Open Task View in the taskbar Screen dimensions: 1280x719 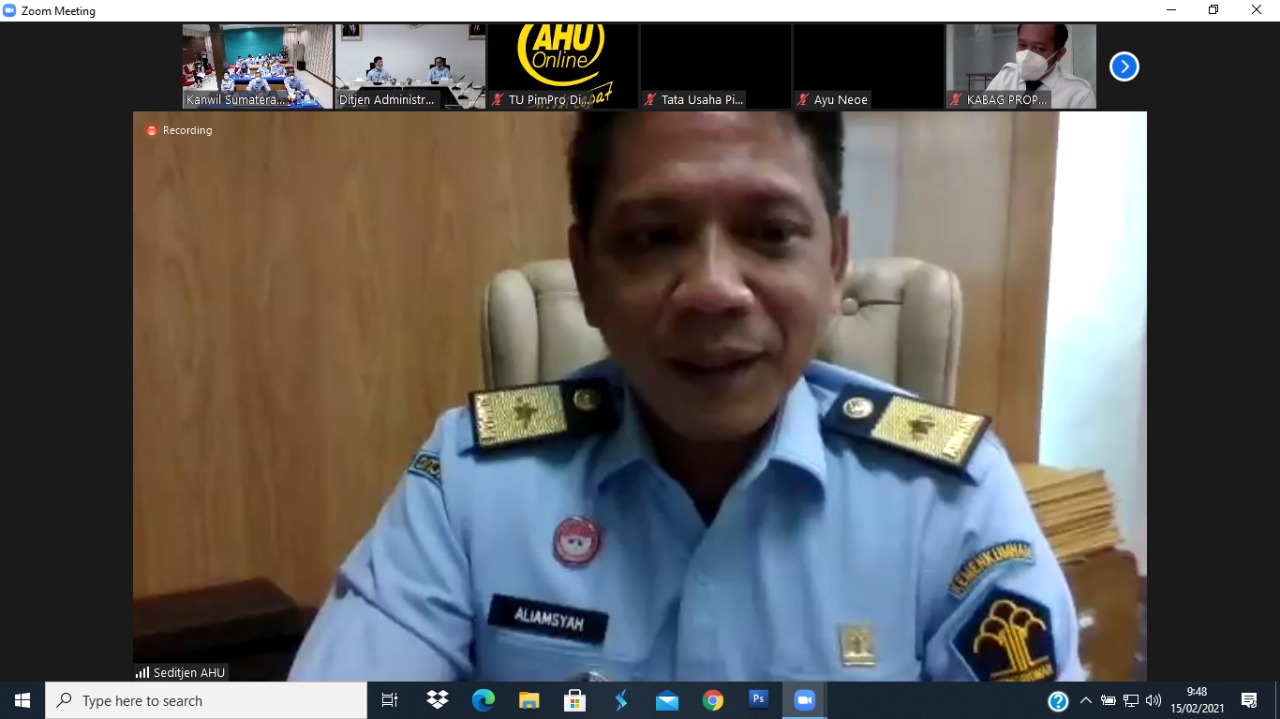pyautogui.click(x=390, y=701)
